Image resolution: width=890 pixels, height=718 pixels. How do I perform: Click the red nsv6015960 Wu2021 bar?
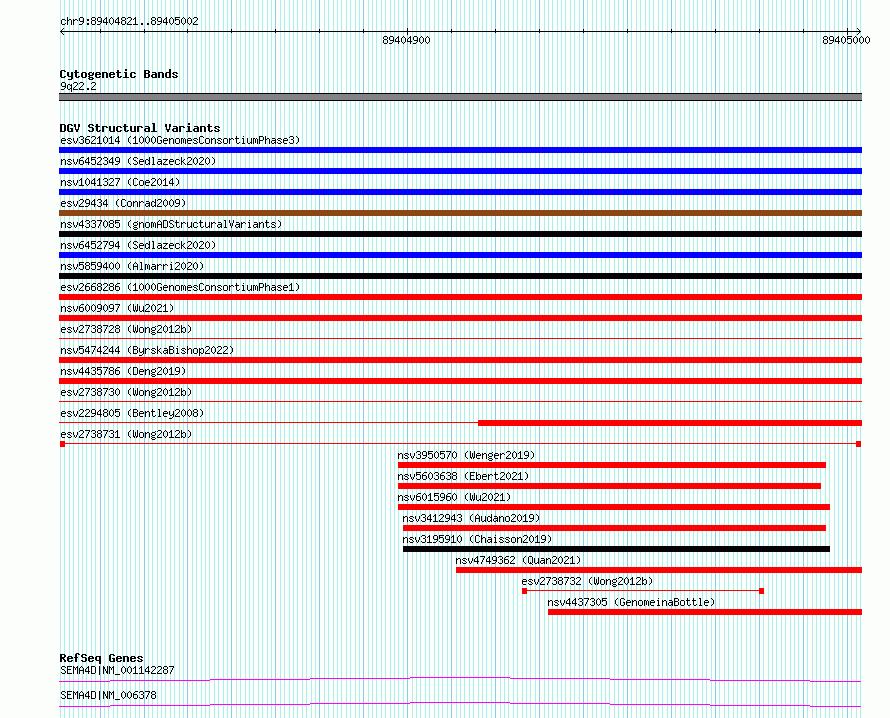pos(614,507)
